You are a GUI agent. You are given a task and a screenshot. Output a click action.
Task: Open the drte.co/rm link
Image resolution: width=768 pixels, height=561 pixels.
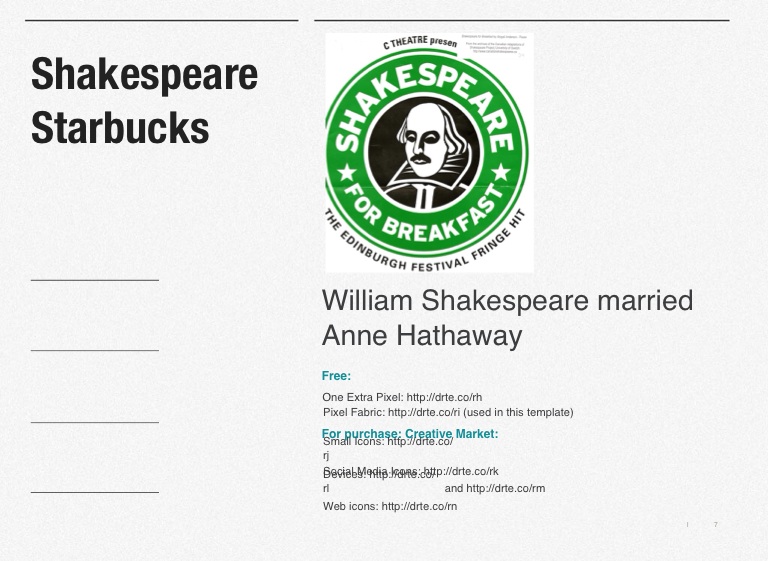pos(505,488)
